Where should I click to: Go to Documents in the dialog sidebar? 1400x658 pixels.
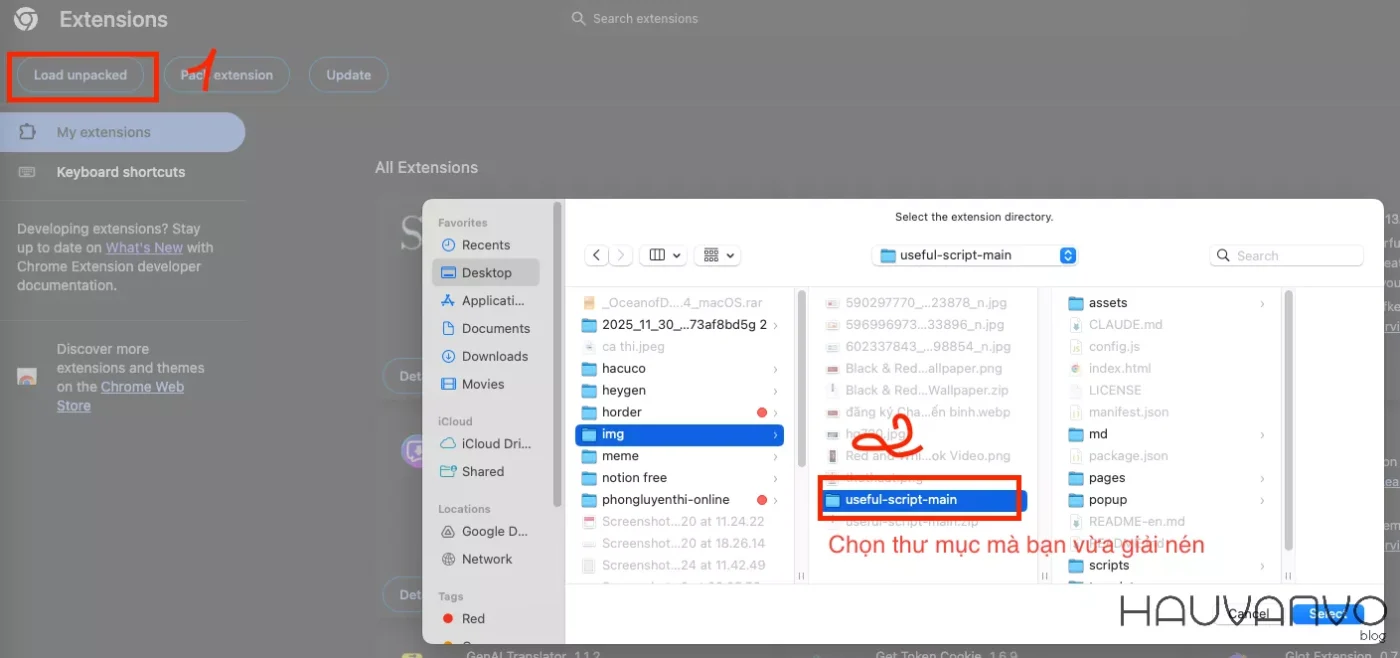pos(486,328)
